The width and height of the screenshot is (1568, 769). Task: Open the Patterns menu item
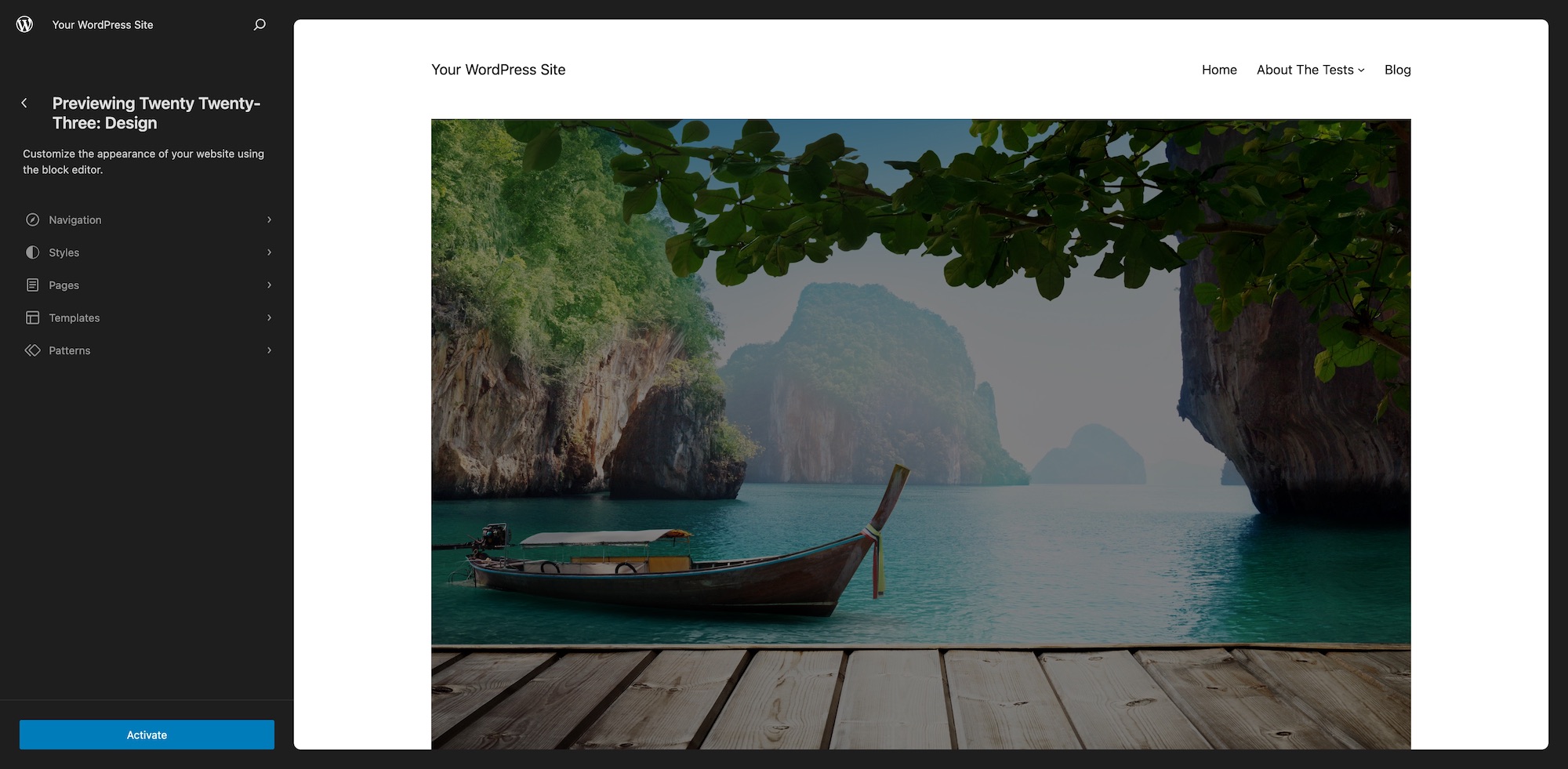click(147, 350)
